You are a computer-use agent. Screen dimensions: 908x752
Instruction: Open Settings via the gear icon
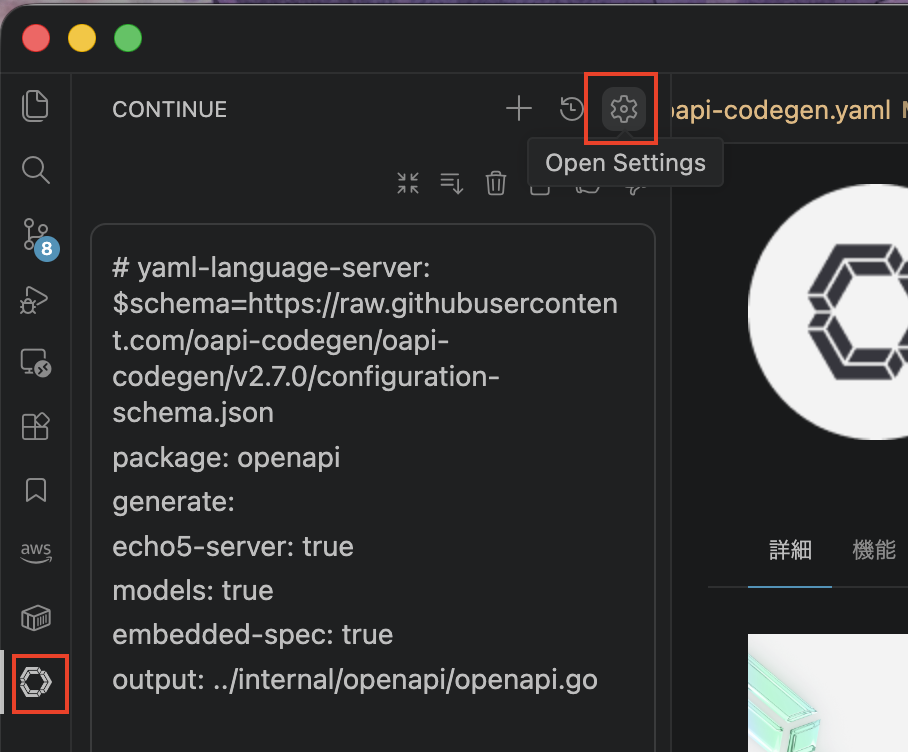[624, 109]
